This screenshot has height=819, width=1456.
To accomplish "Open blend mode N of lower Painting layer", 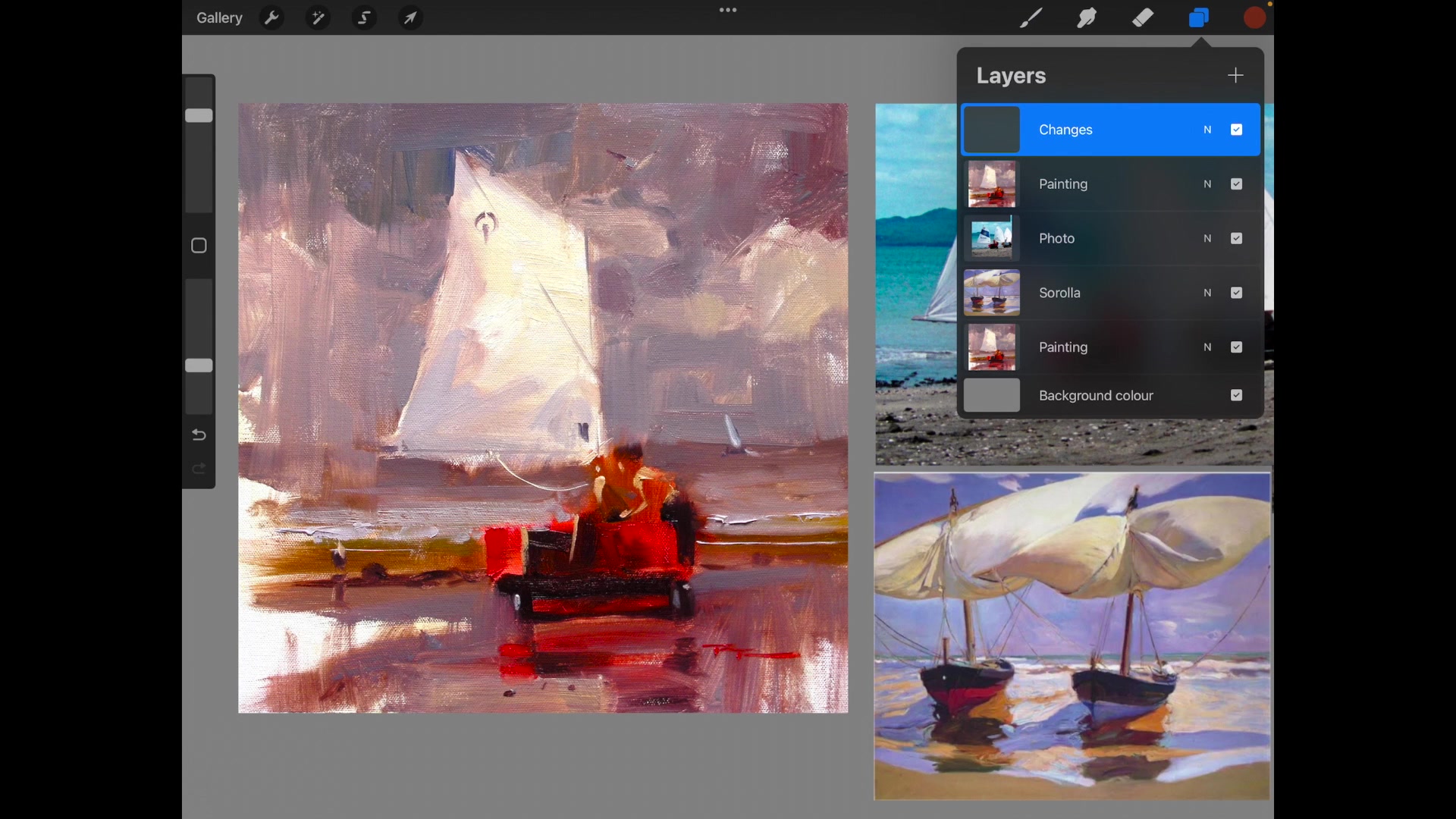I will coord(1207,347).
